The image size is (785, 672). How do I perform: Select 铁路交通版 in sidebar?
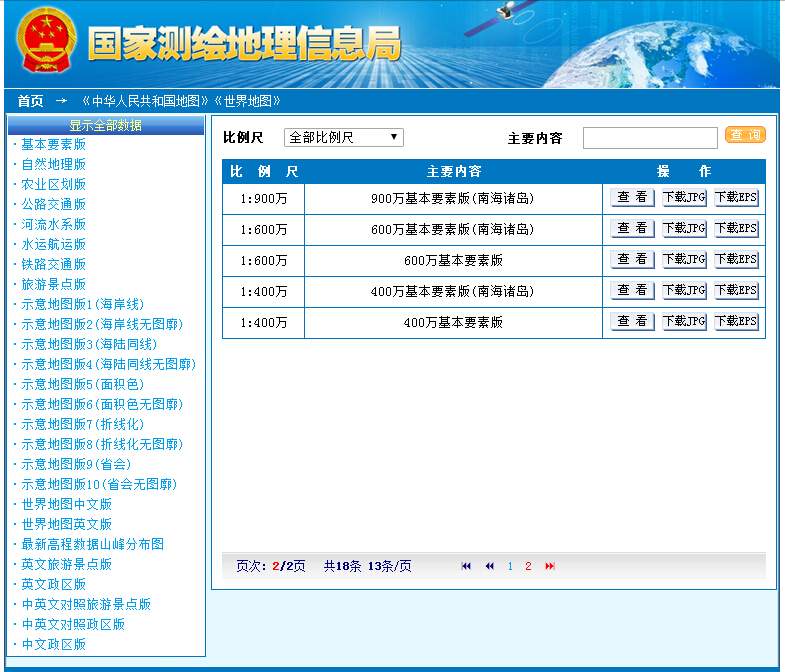point(54,264)
